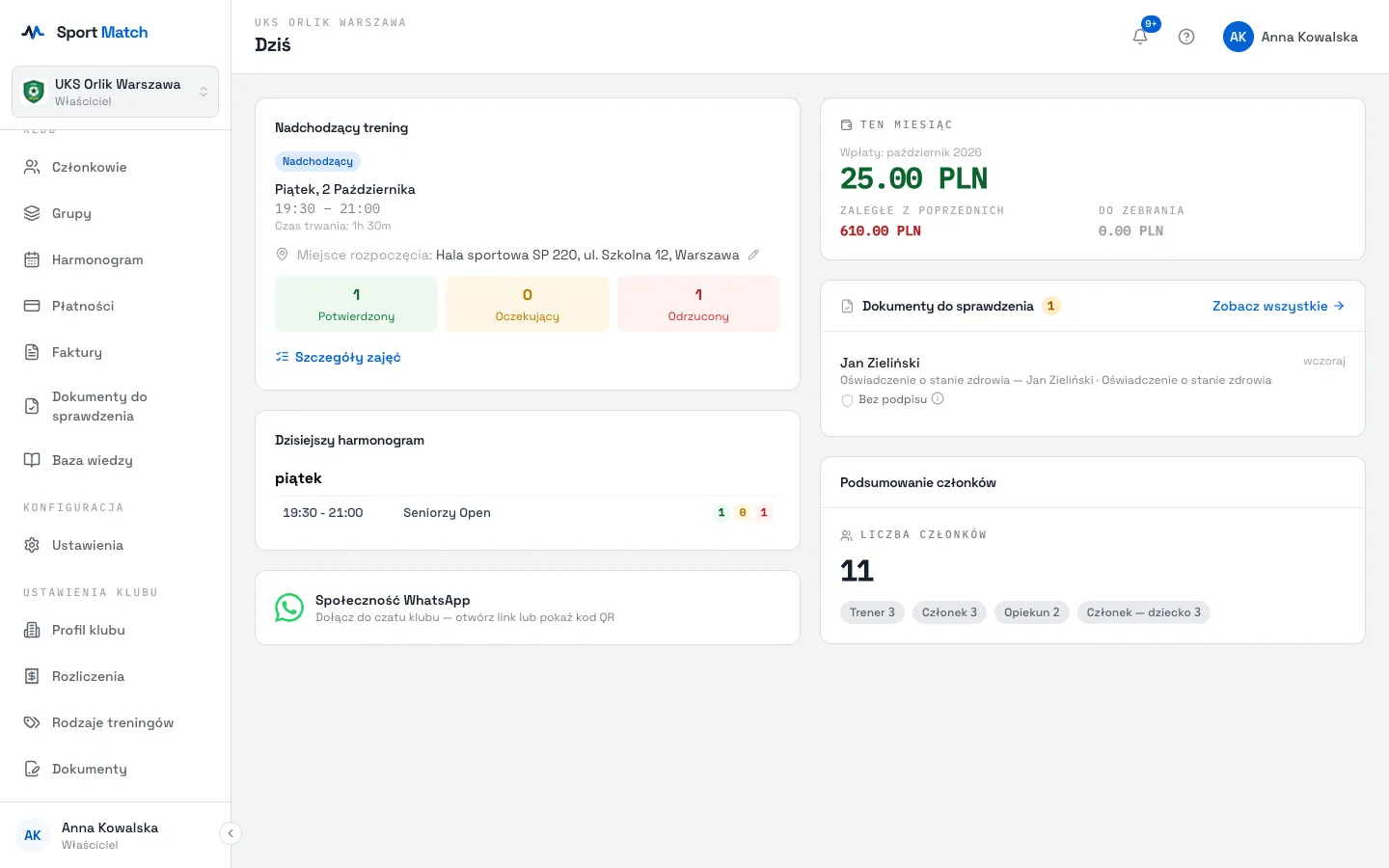Screen dimensions: 1389x868
Task: Click the help question mark icon
Action: 1186,37
